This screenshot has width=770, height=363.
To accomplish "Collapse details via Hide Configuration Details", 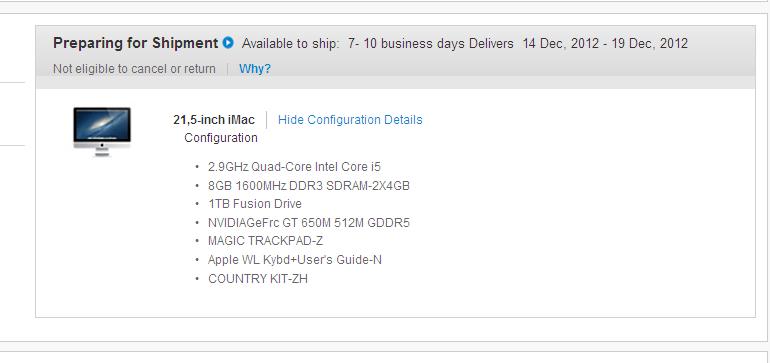I will click(350, 120).
